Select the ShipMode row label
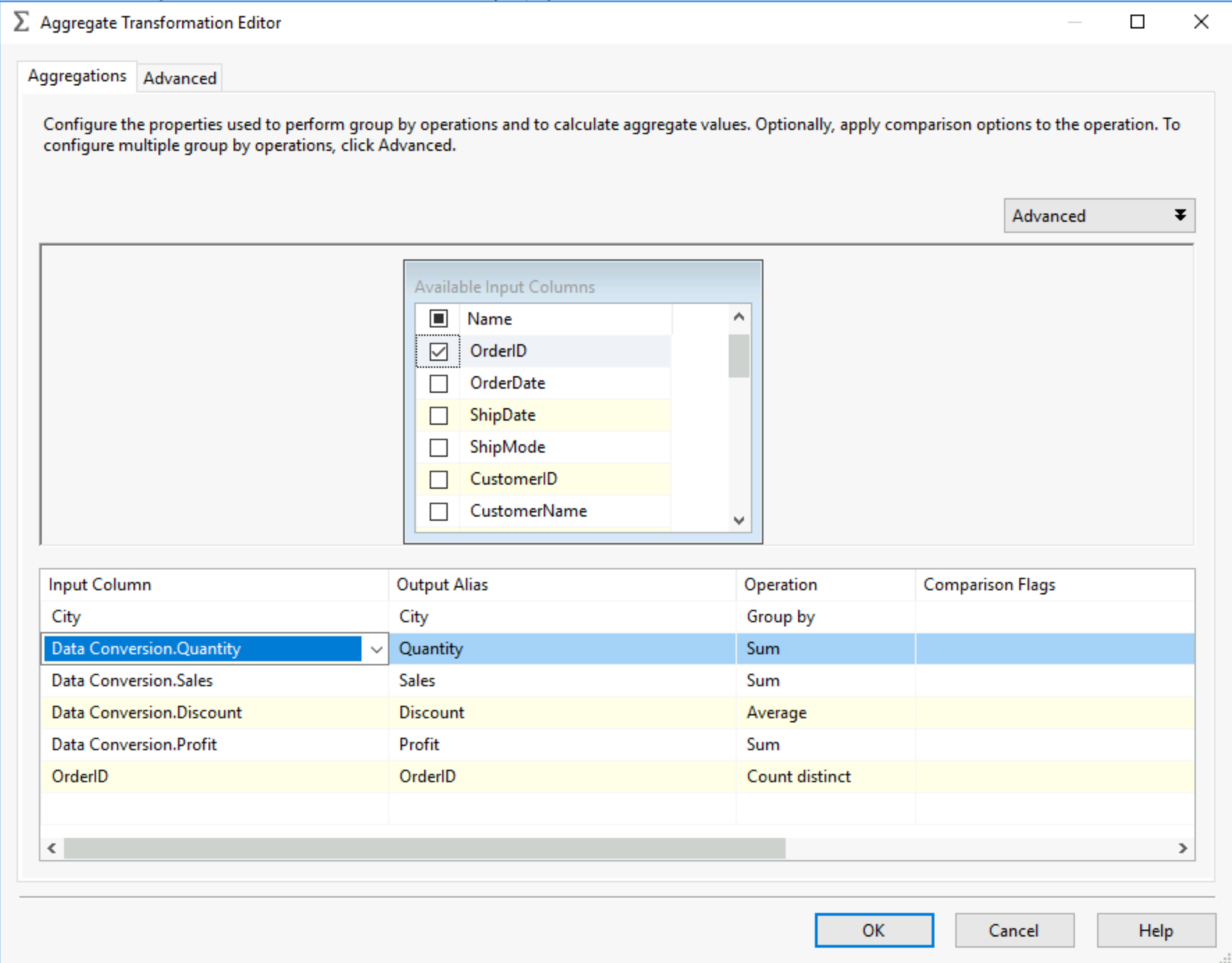 508,447
